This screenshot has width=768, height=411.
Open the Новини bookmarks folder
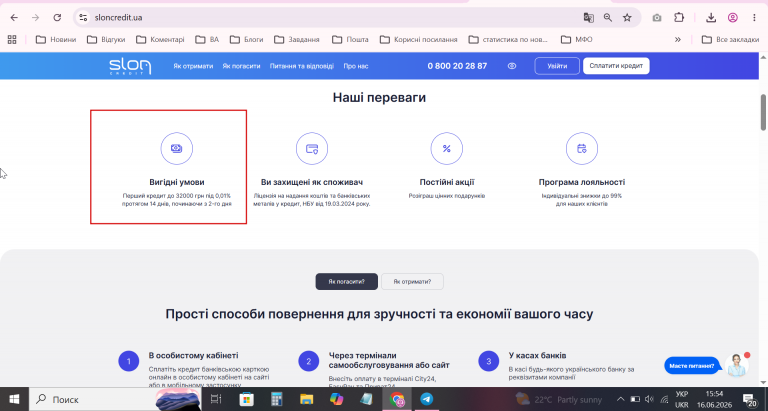pos(56,39)
